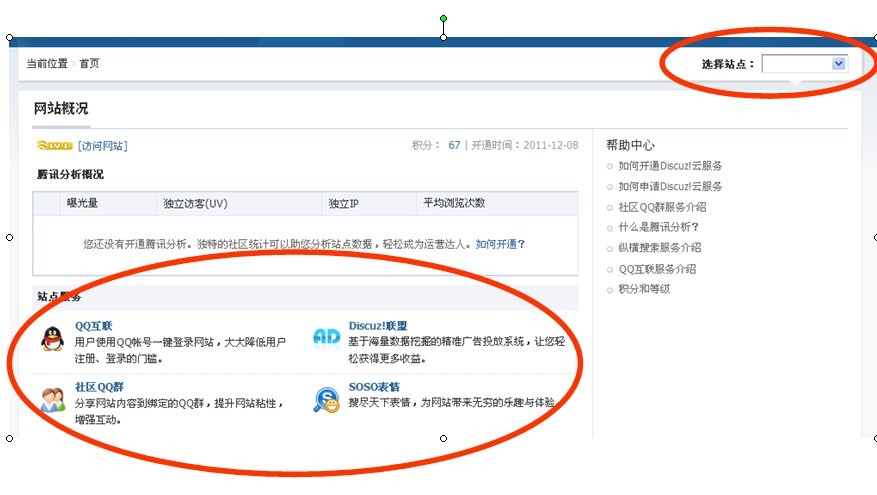Open the QQ互联 service link
The width and height of the screenshot is (877, 495).
pyautogui.click(x=93, y=326)
